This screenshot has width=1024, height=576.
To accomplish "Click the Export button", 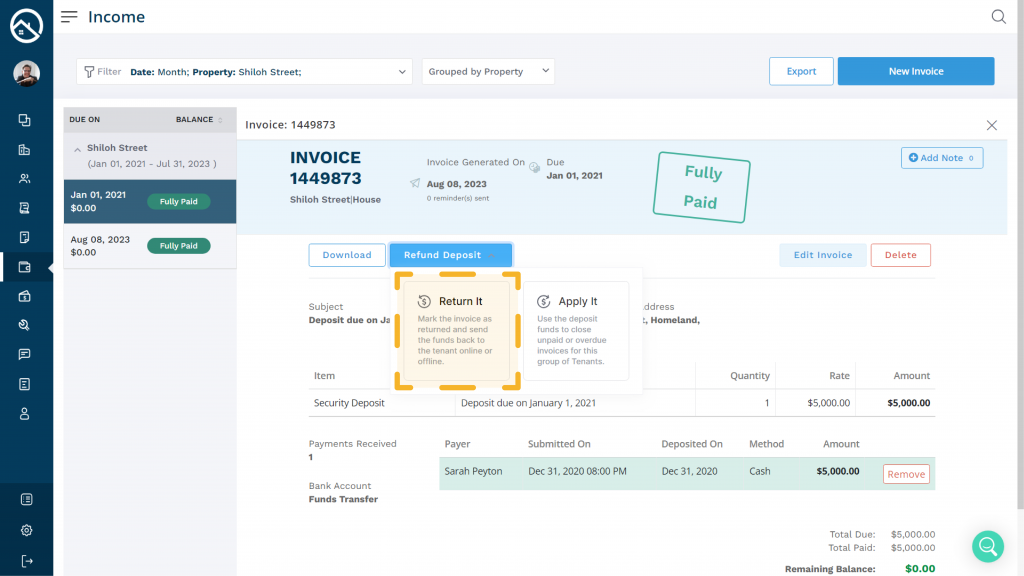I will click(801, 72).
